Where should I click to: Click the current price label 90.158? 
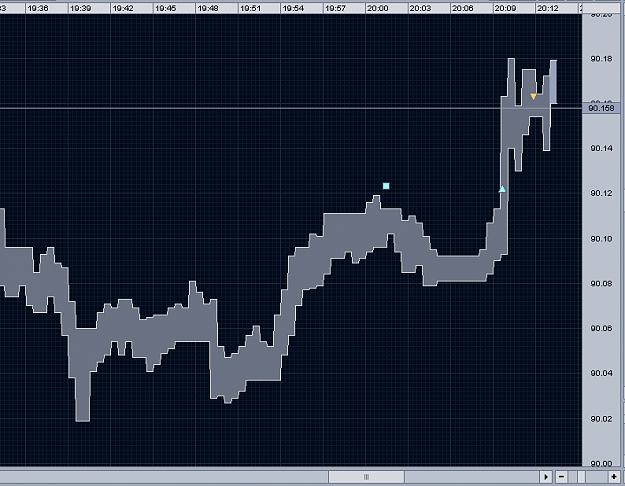coord(601,108)
